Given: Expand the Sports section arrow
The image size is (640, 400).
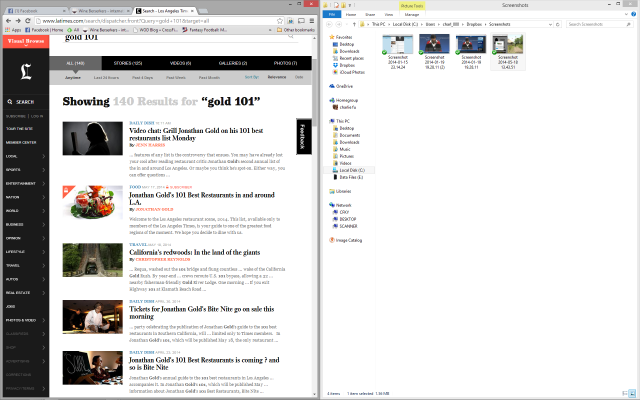Looking at the screenshot, I should point(44,170).
